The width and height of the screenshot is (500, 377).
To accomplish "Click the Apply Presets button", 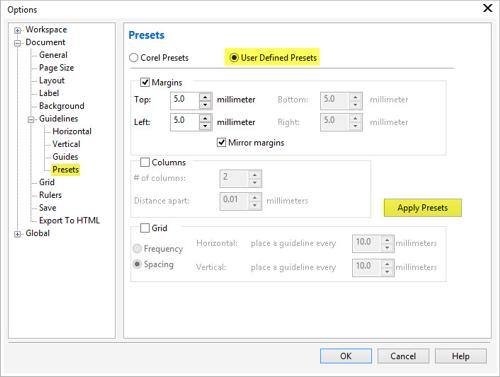I will tap(423, 208).
